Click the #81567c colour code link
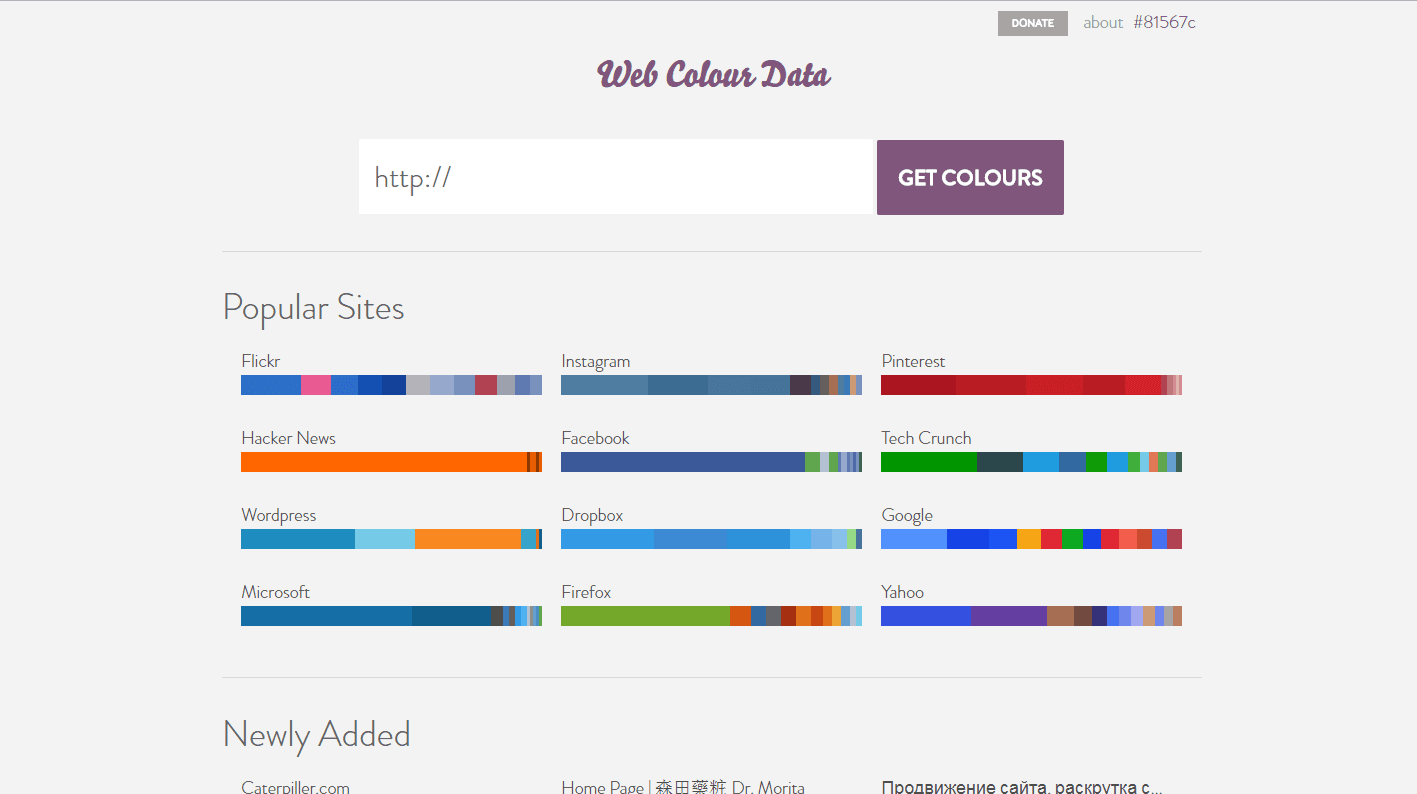This screenshot has width=1417, height=794. click(1164, 22)
